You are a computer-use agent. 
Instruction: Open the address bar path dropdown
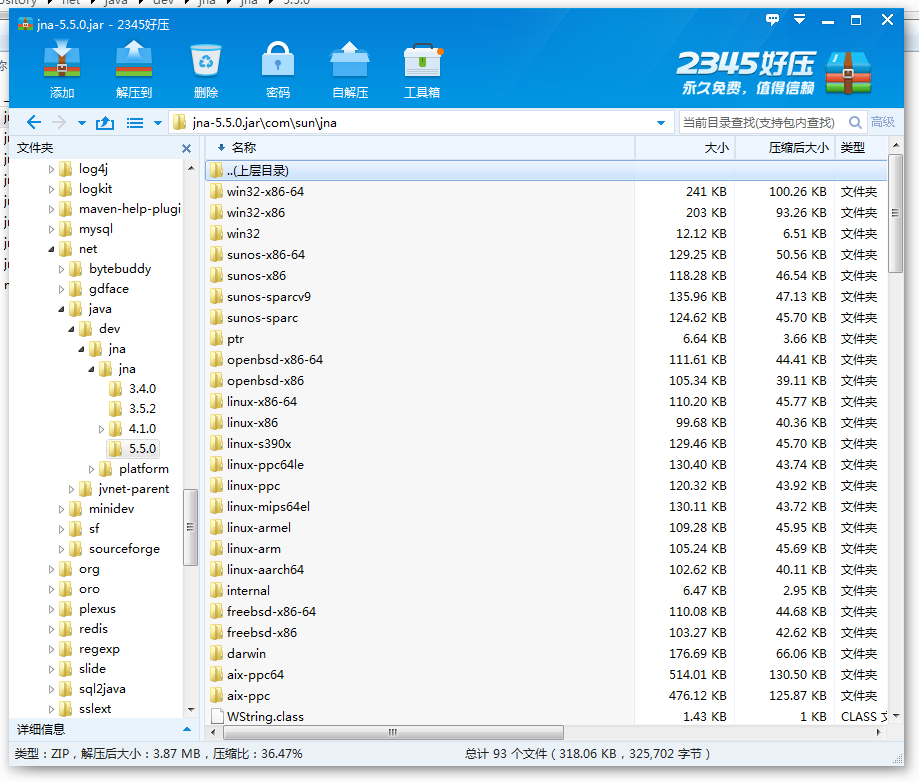coord(659,121)
